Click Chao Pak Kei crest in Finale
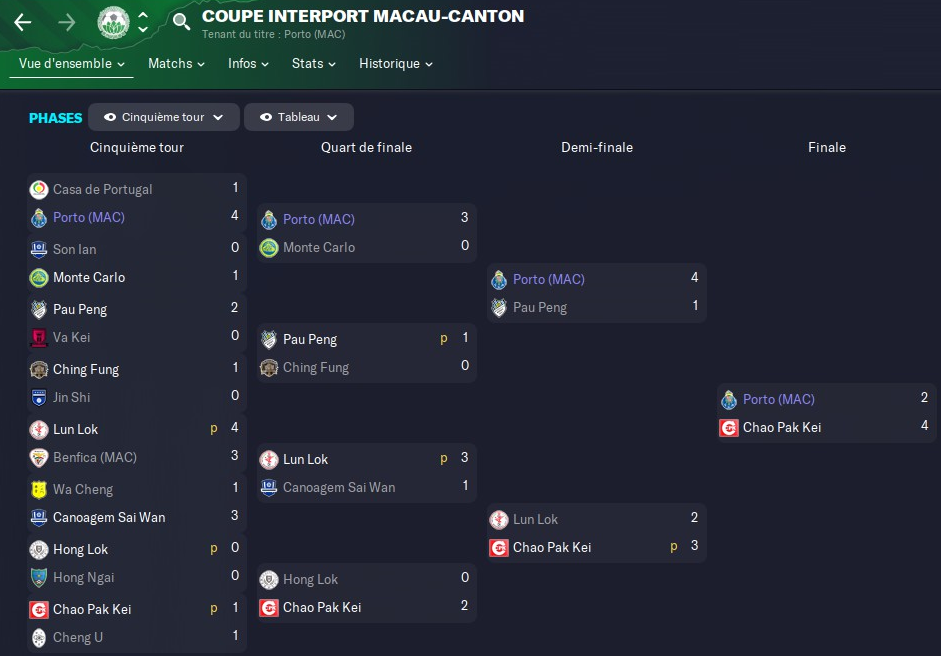Viewport: 941px width, 656px height. [729, 427]
